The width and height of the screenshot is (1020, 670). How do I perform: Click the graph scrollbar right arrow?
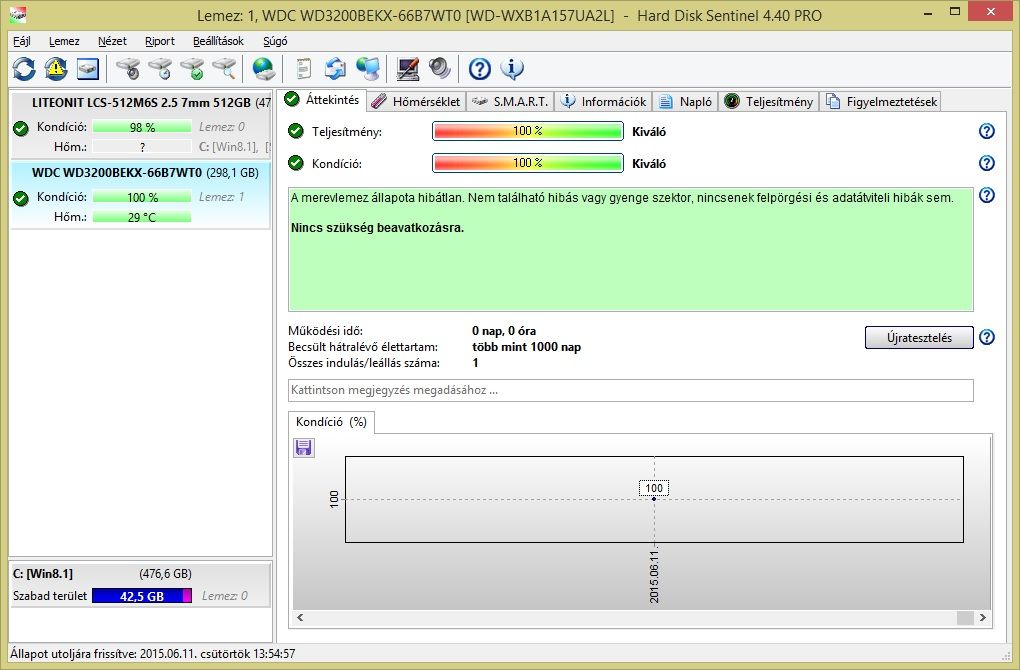click(982, 617)
